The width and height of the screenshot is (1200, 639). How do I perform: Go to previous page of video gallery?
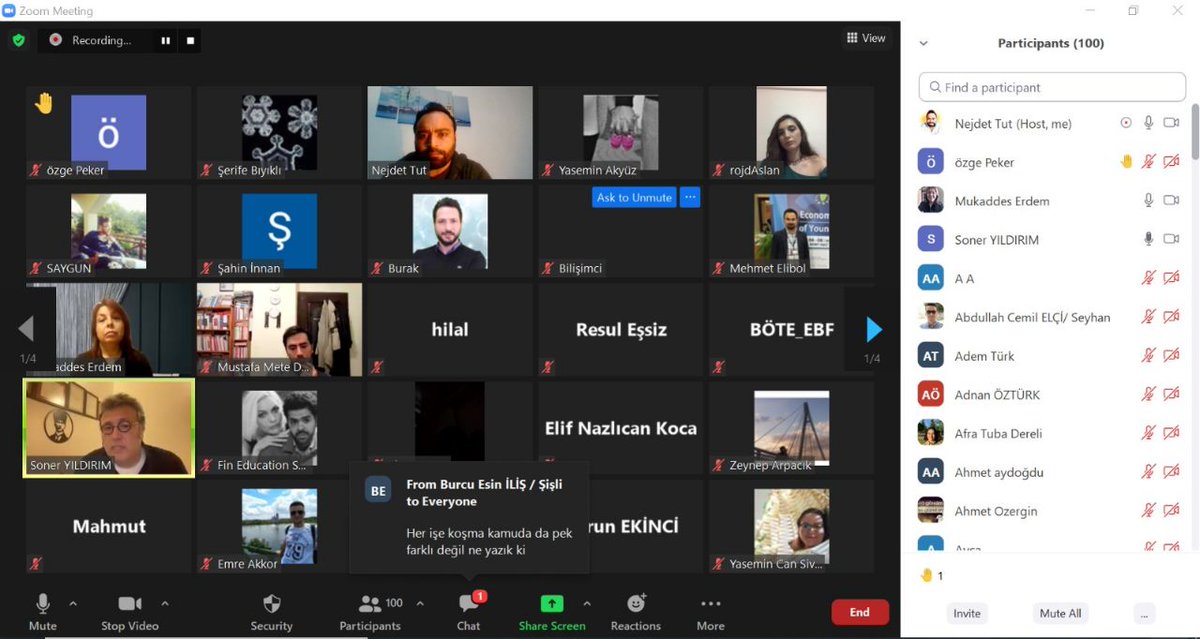click(27, 329)
